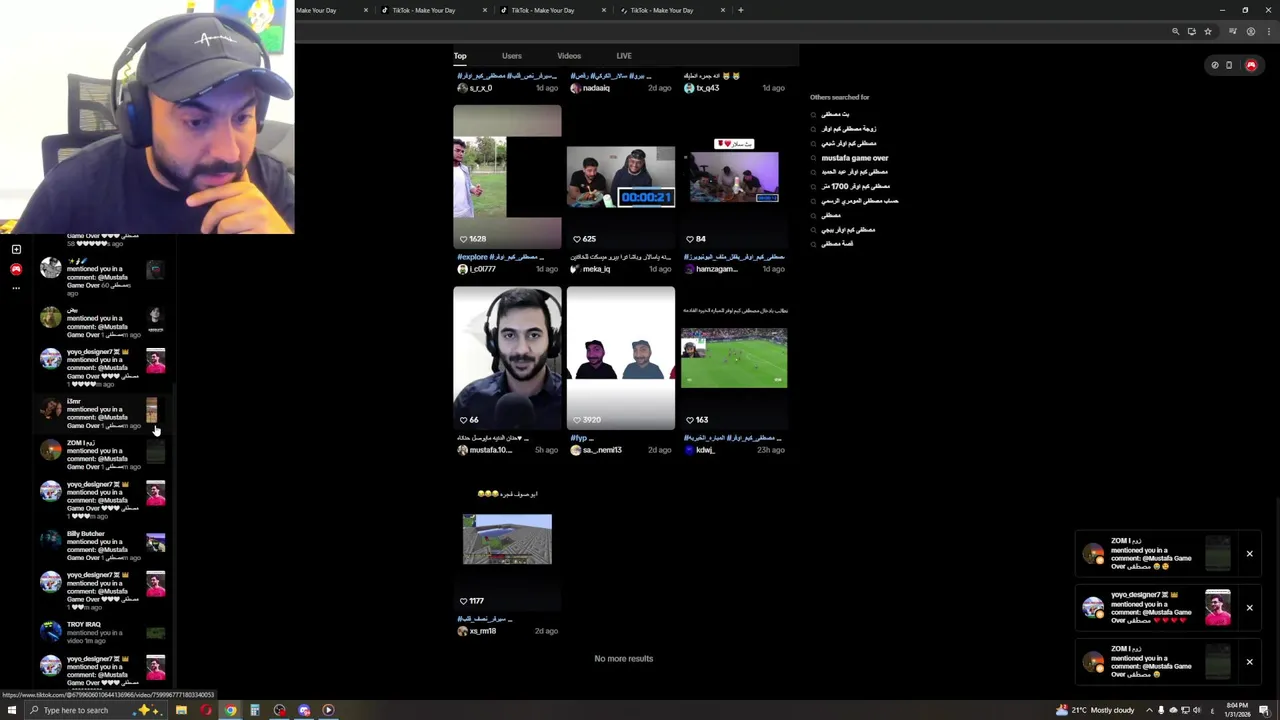Click the #explore hashtag under 1628 video

coord(473,257)
